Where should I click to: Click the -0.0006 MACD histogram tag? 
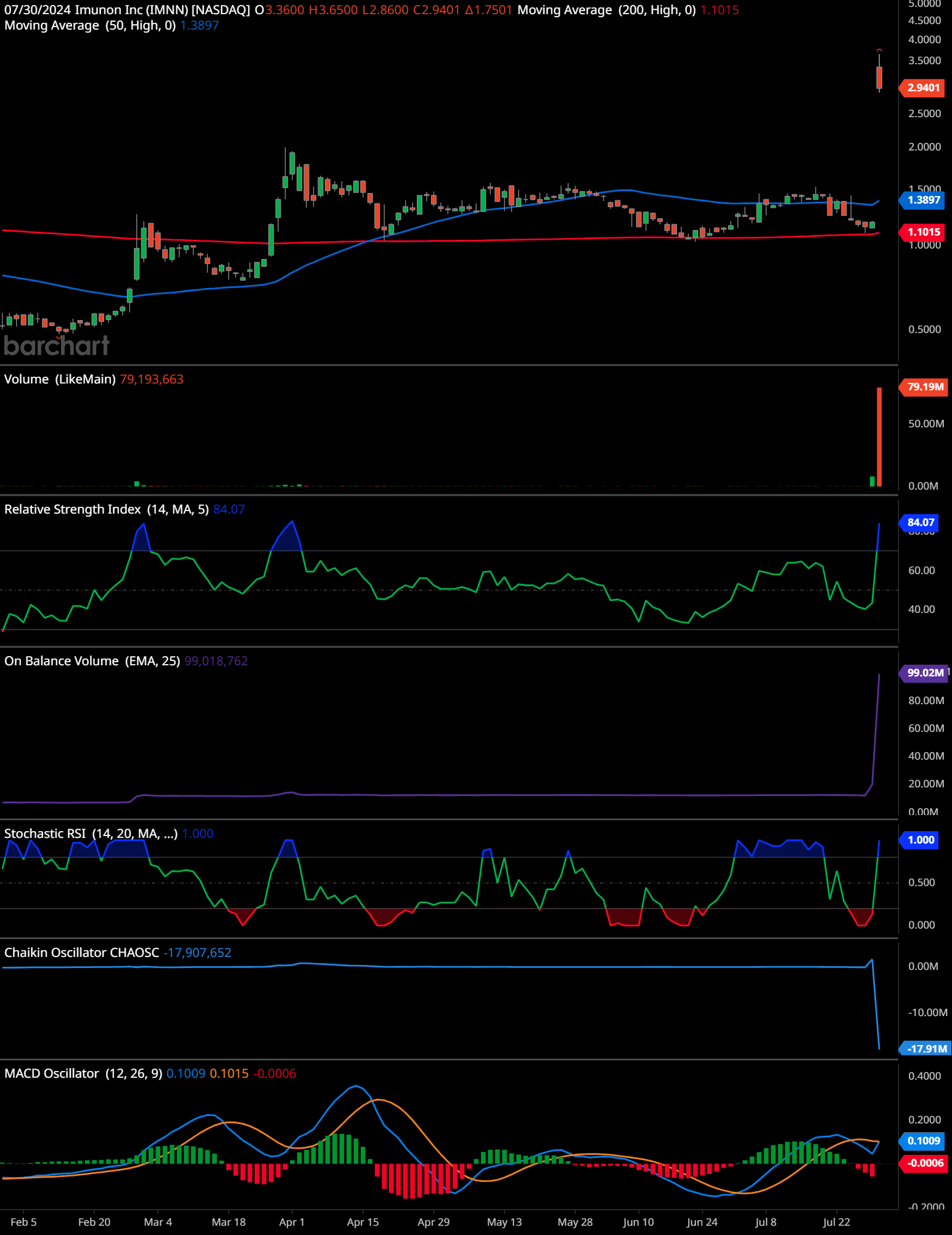[924, 1163]
